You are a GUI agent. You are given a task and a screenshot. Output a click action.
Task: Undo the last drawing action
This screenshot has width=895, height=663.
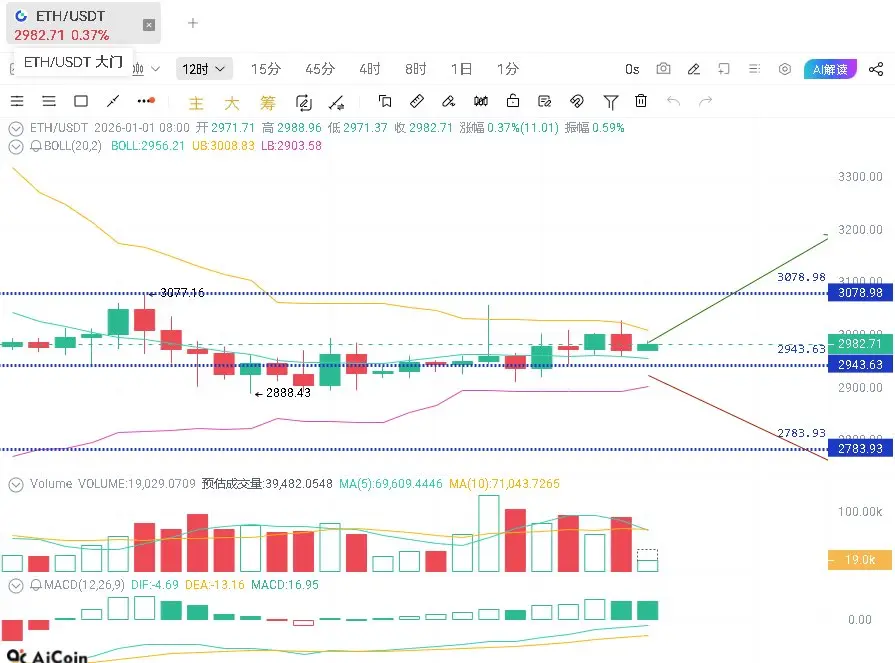click(x=674, y=101)
